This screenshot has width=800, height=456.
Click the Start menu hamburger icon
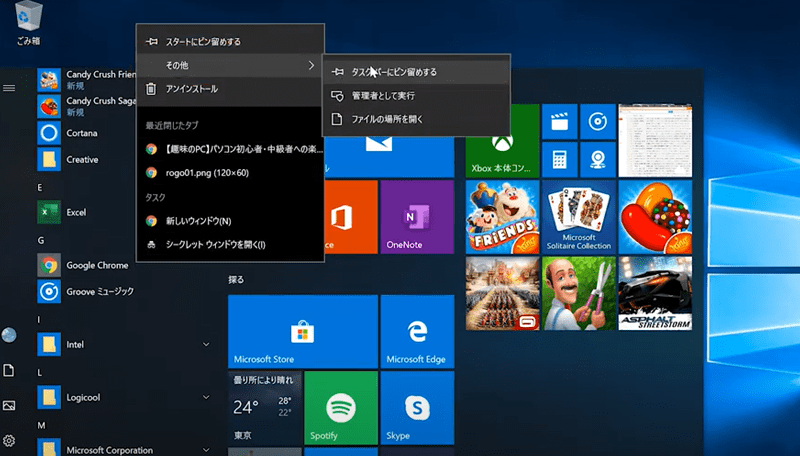coord(9,88)
